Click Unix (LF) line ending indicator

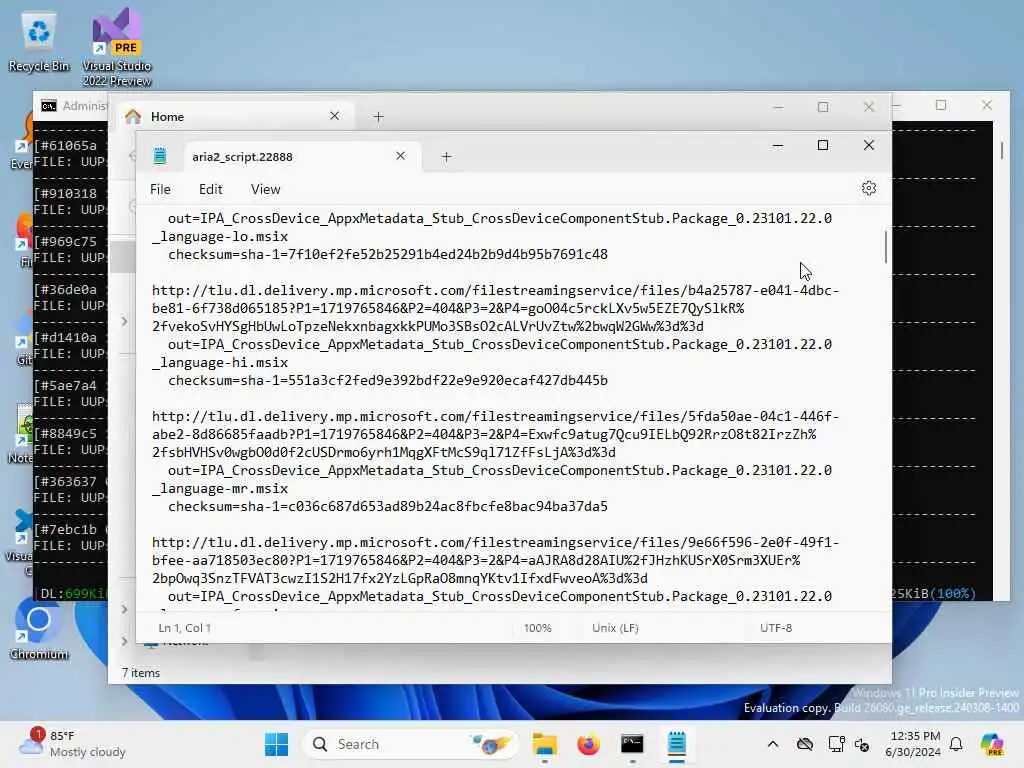615,628
